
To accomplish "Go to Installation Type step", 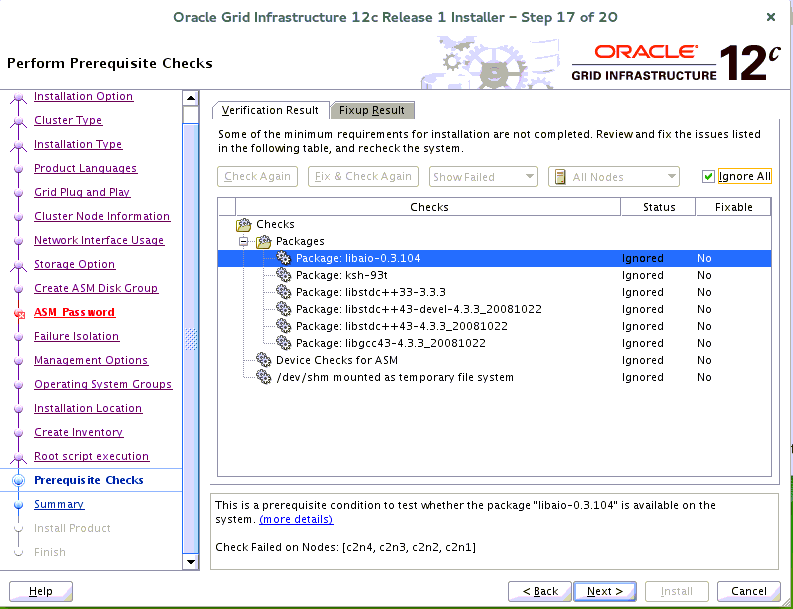I will 78,144.
